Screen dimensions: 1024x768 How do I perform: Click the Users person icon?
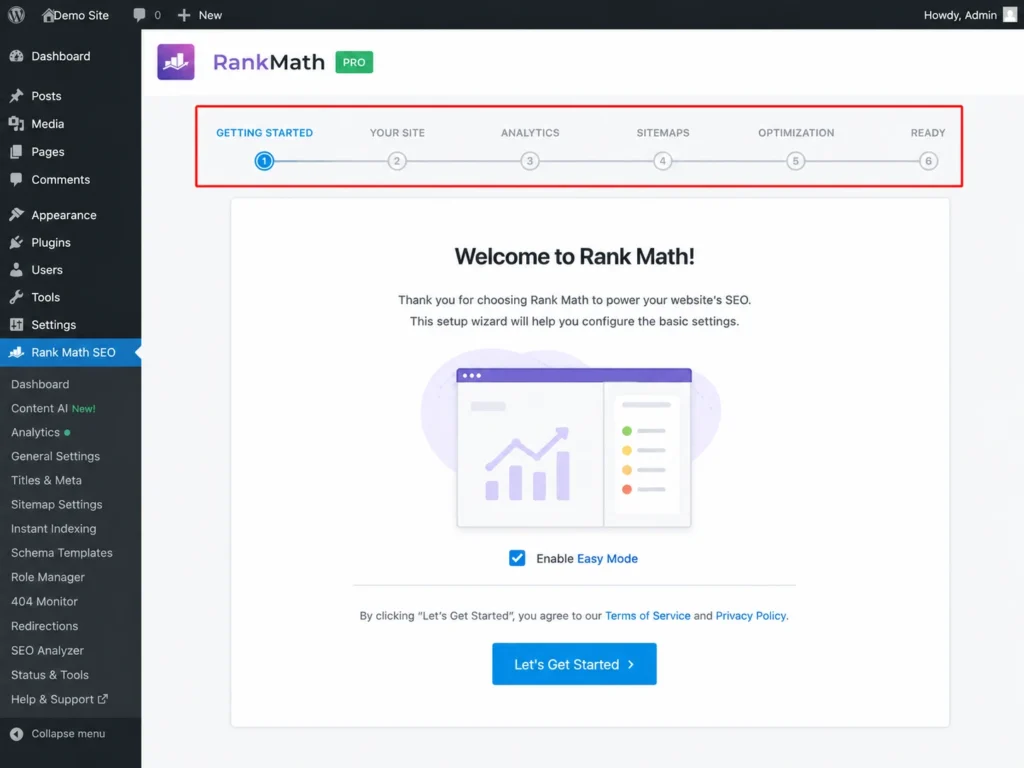click(17, 270)
